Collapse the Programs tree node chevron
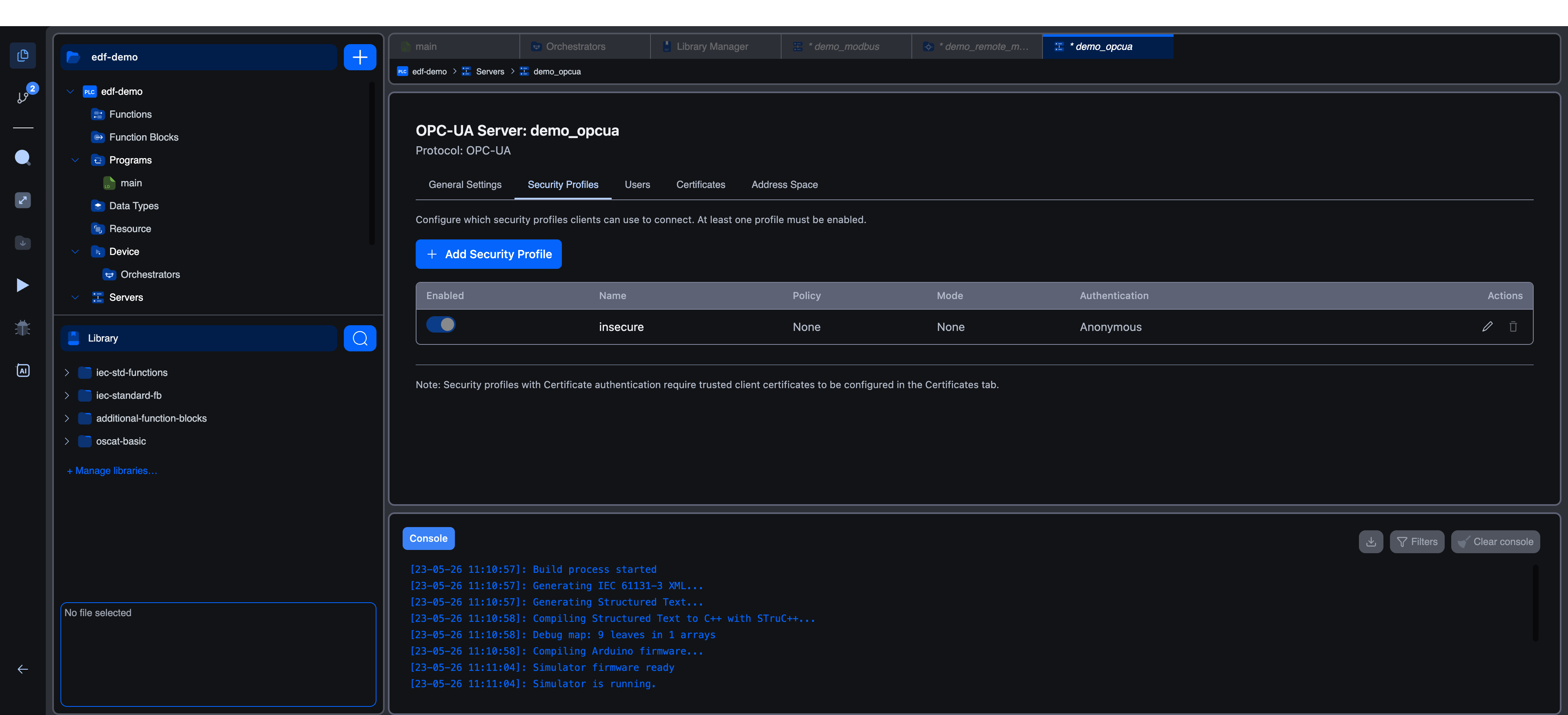The height and width of the screenshot is (715, 1568). (x=75, y=160)
